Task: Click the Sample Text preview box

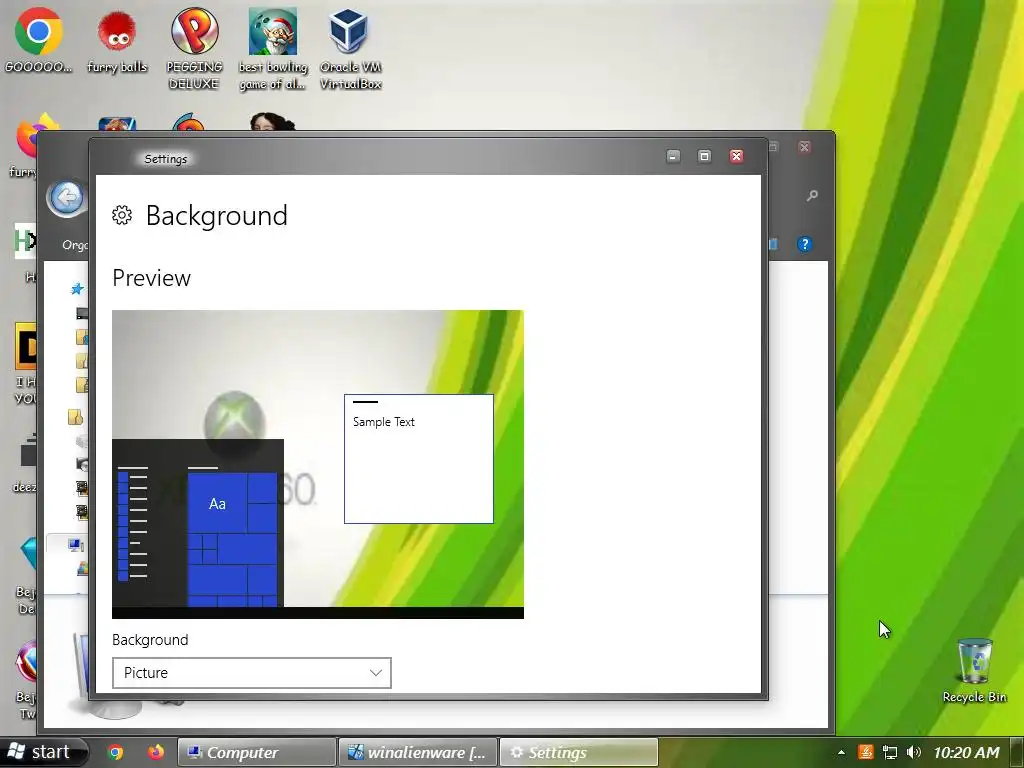Action: coord(419,458)
